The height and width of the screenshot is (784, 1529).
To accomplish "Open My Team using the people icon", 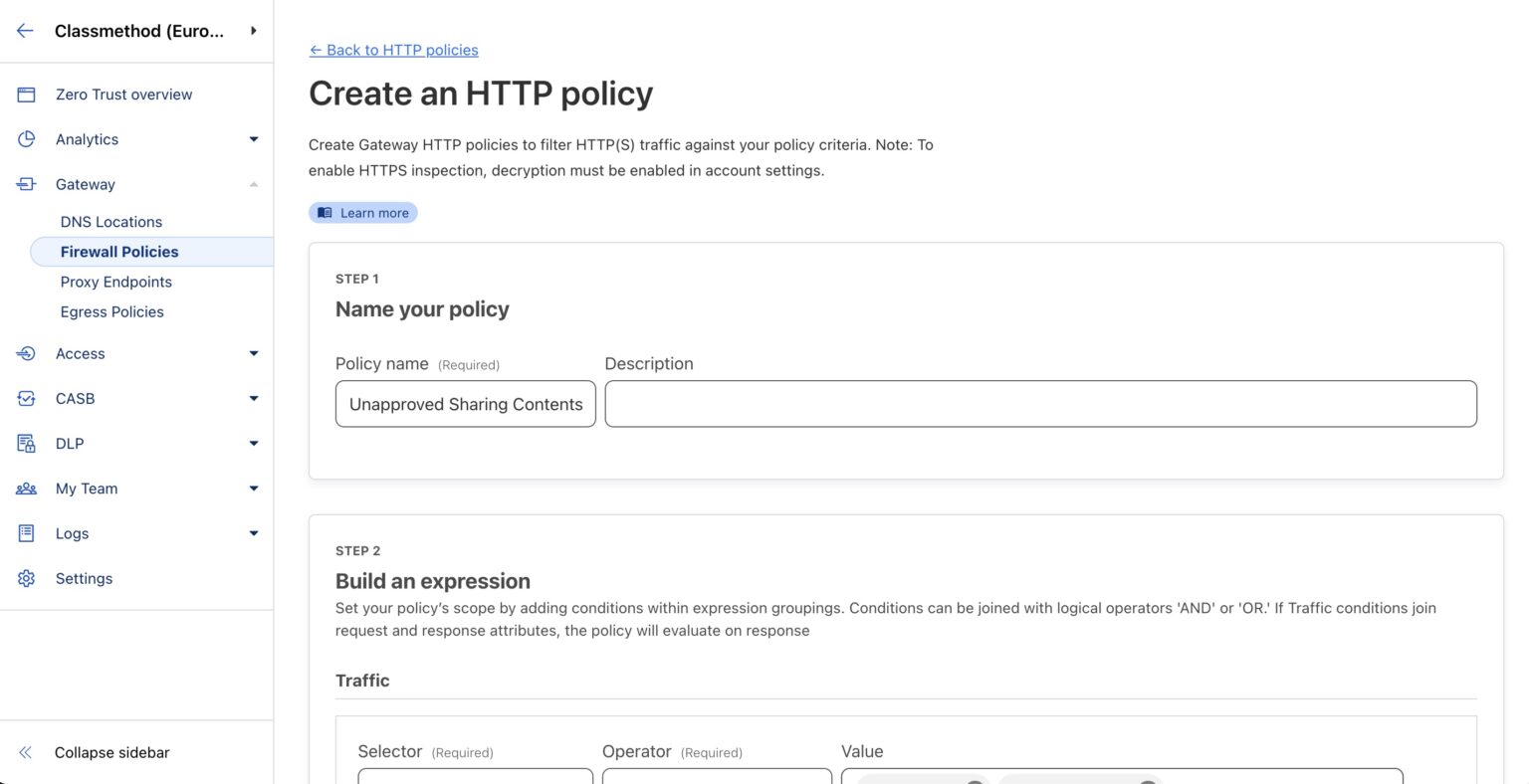I will 26,488.
